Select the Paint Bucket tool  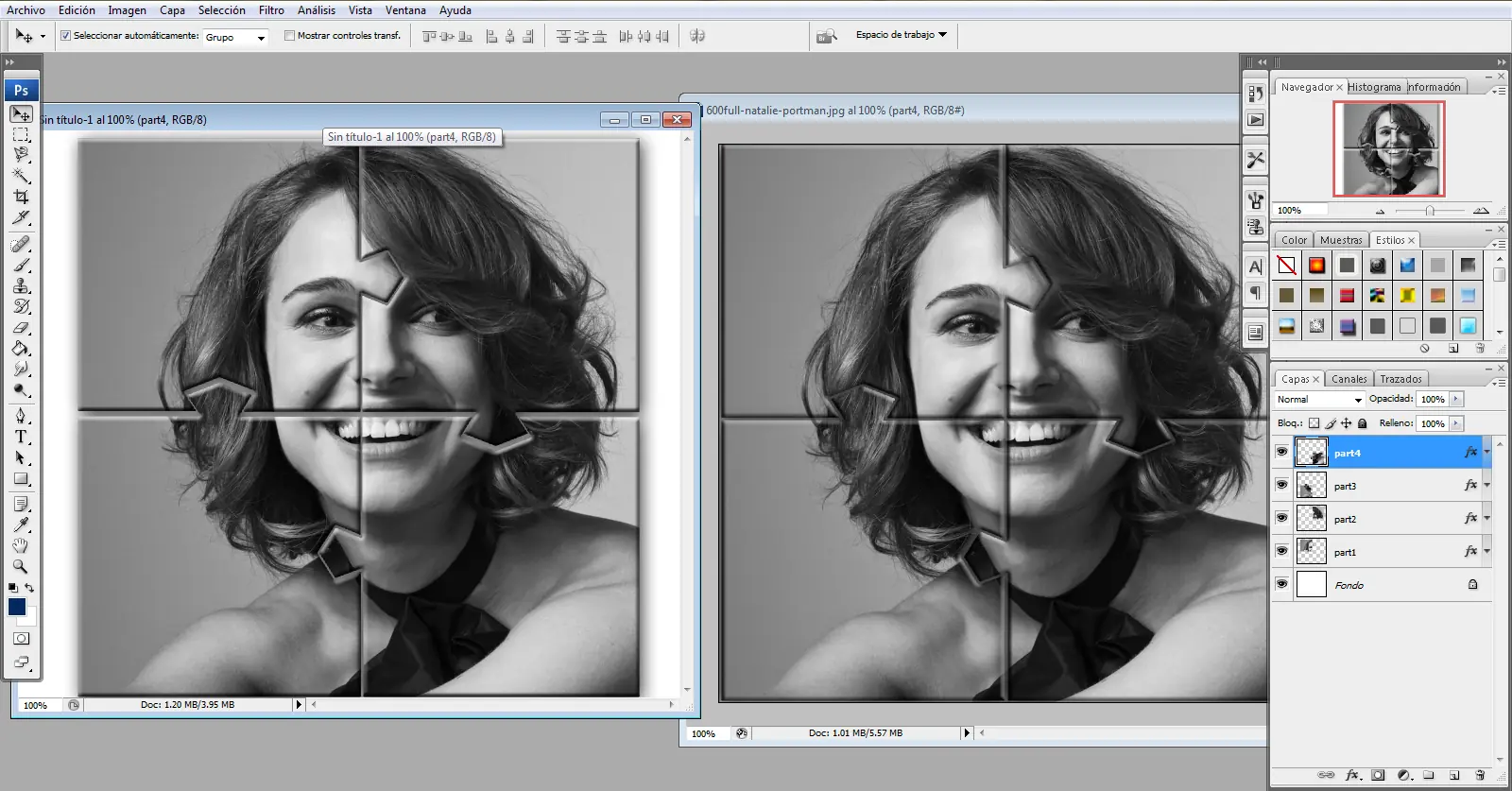[x=21, y=348]
